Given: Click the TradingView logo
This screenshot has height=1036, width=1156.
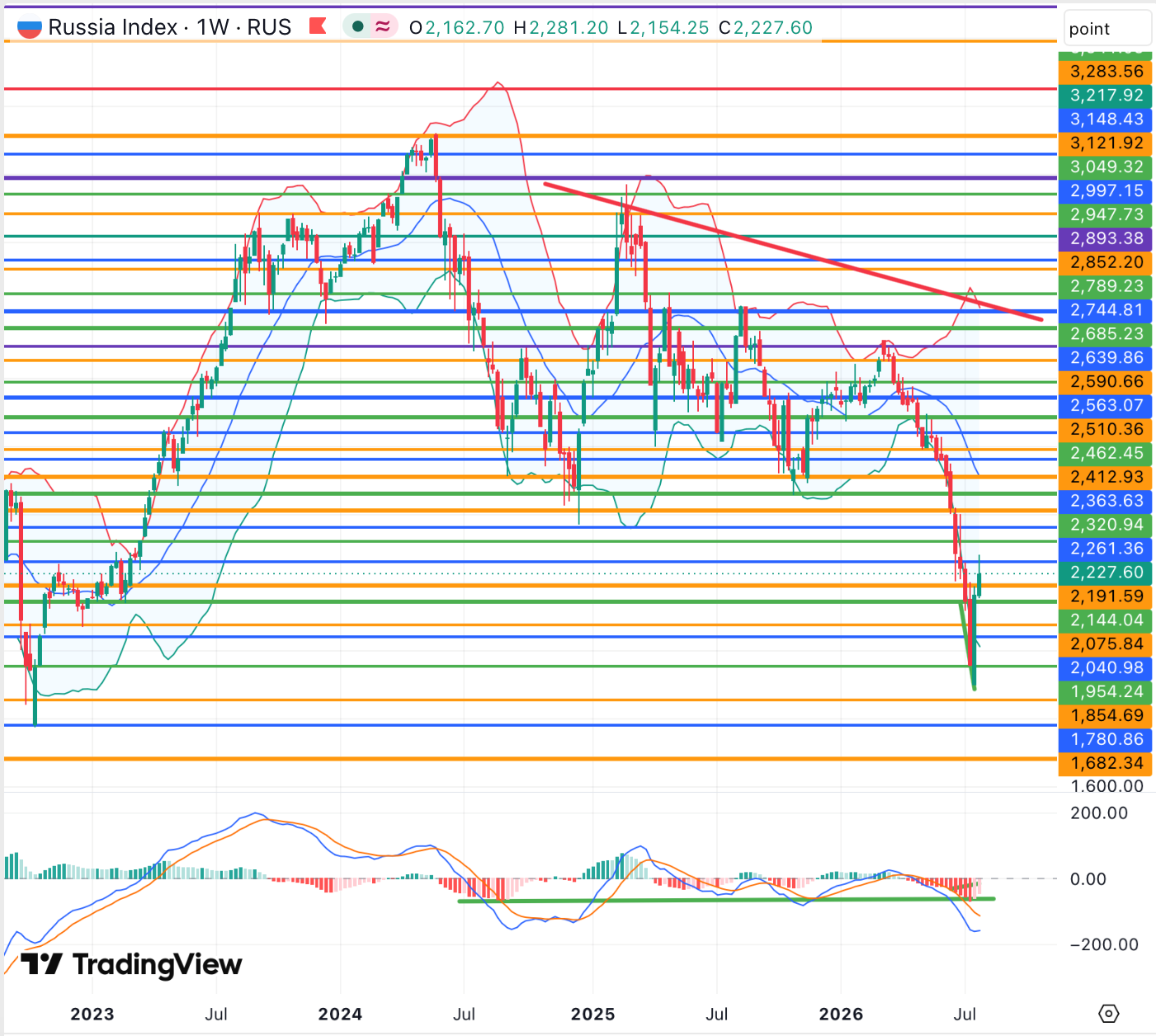Looking at the screenshot, I should point(131,964).
